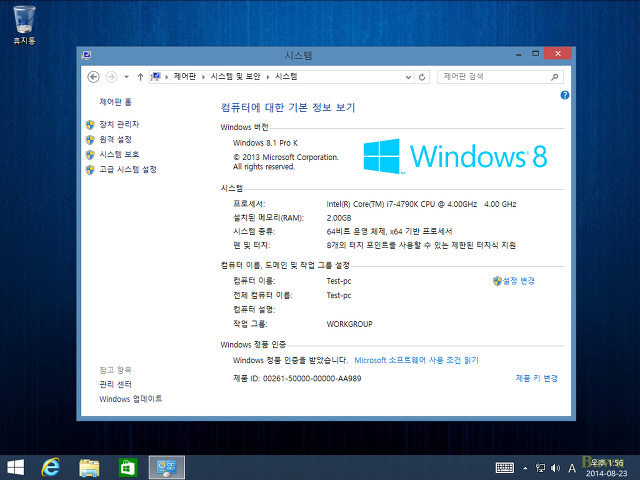Click the 설정 변경 link
640x480 pixels.
518,281
